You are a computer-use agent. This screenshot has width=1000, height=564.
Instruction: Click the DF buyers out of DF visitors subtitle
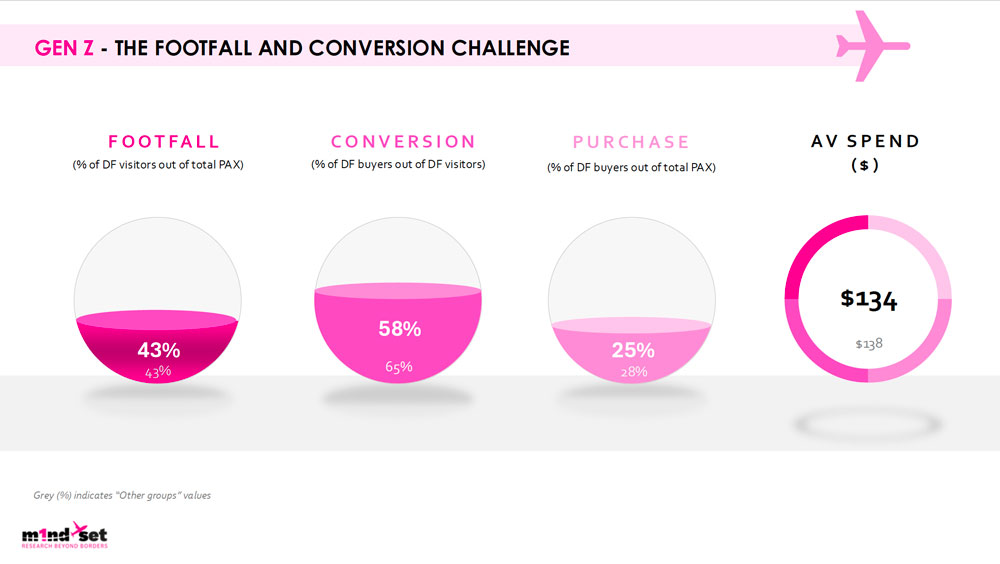pyautogui.click(x=398, y=165)
